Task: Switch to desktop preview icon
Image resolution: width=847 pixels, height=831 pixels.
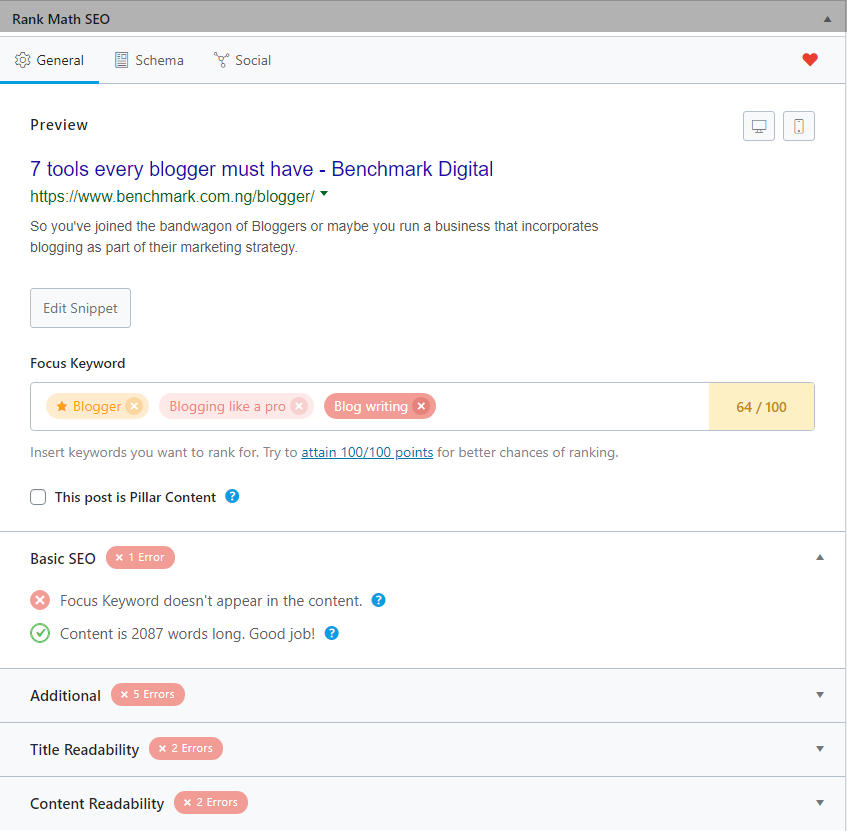Action: click(x=759, y=126)
